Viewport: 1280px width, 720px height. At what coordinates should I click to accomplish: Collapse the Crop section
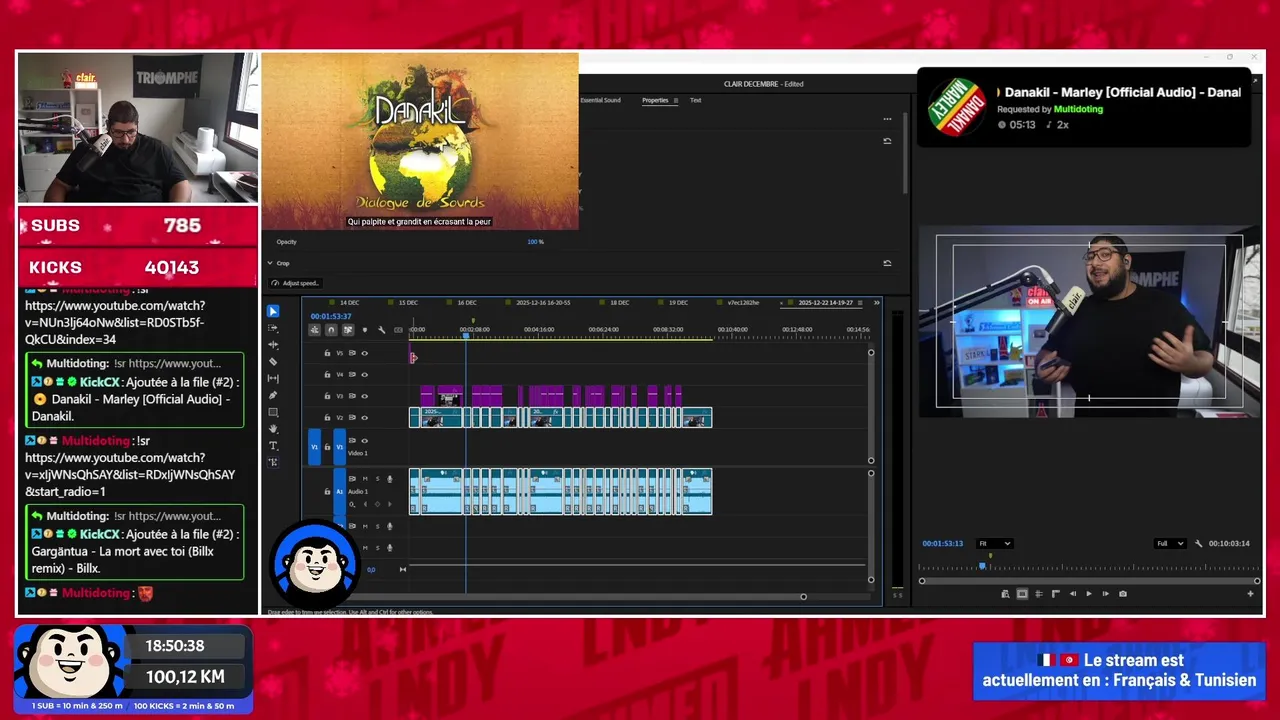coord(270,263)
